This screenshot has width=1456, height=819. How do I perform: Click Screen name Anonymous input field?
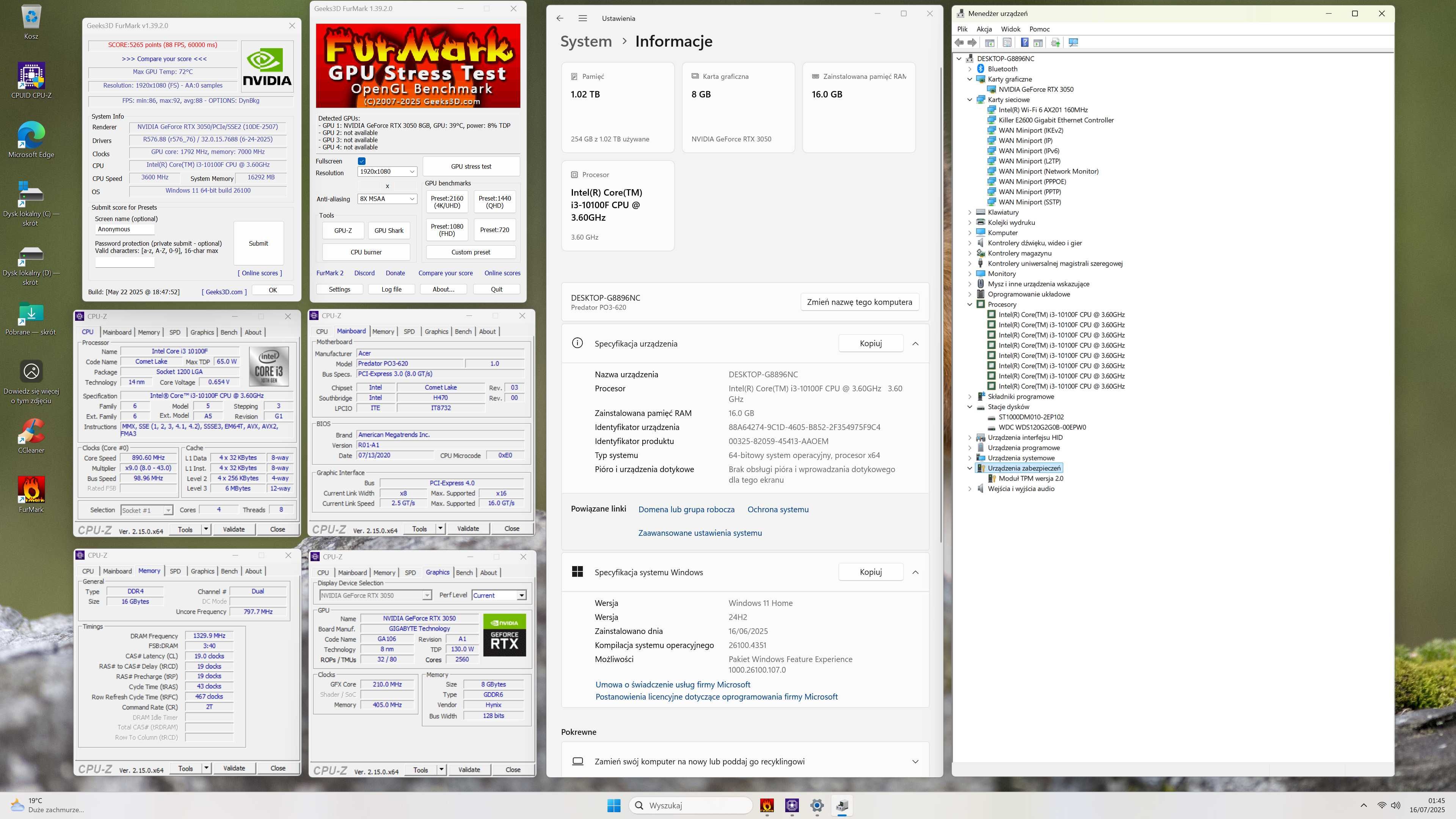[x=124, y=229]
